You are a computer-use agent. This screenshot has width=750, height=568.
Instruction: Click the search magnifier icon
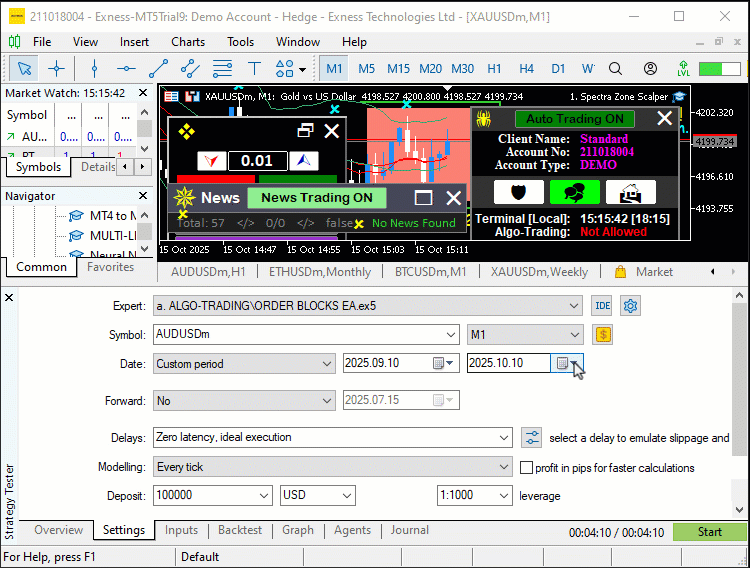(x=617, y=68)
